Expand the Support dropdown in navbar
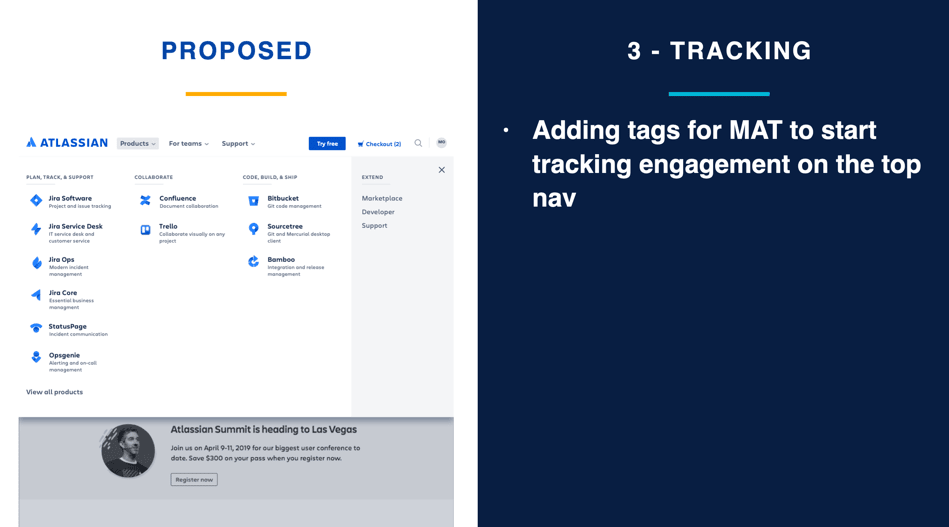The width and height of the screenshot is (949, 527). click(x=238, y=144)
